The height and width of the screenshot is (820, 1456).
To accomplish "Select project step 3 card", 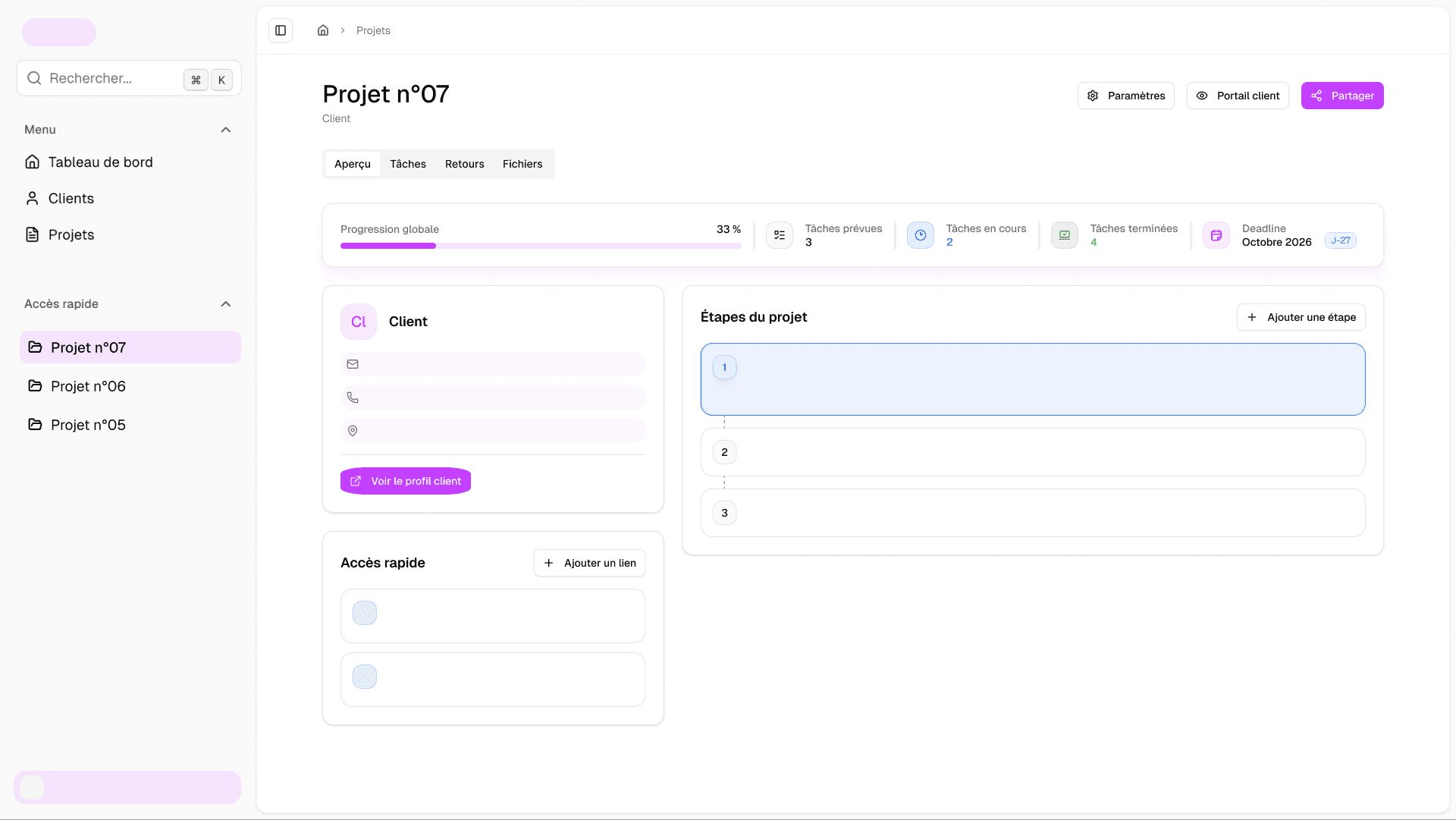I will 1033,513.
